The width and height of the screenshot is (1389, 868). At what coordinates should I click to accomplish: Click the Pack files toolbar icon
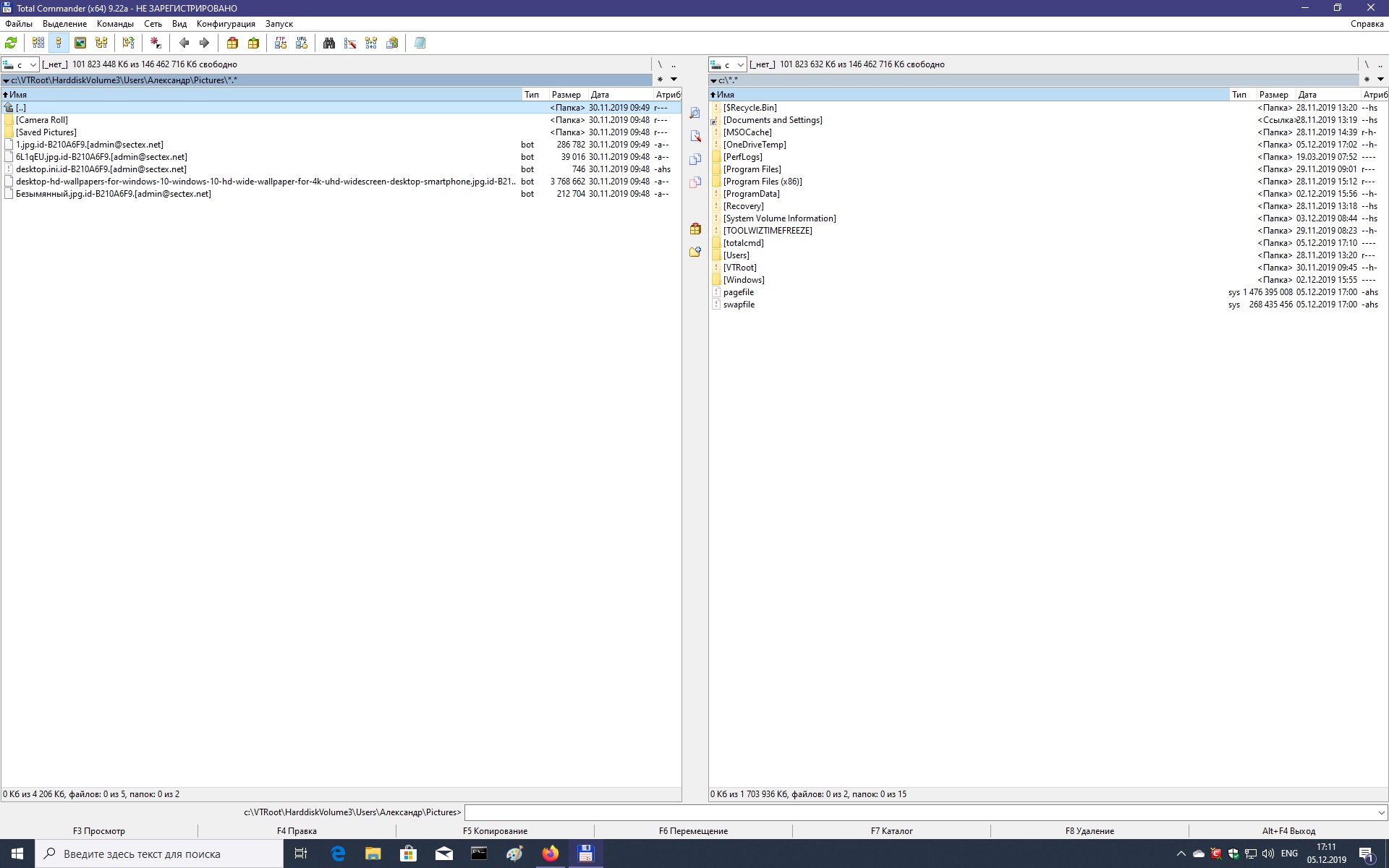232,43
